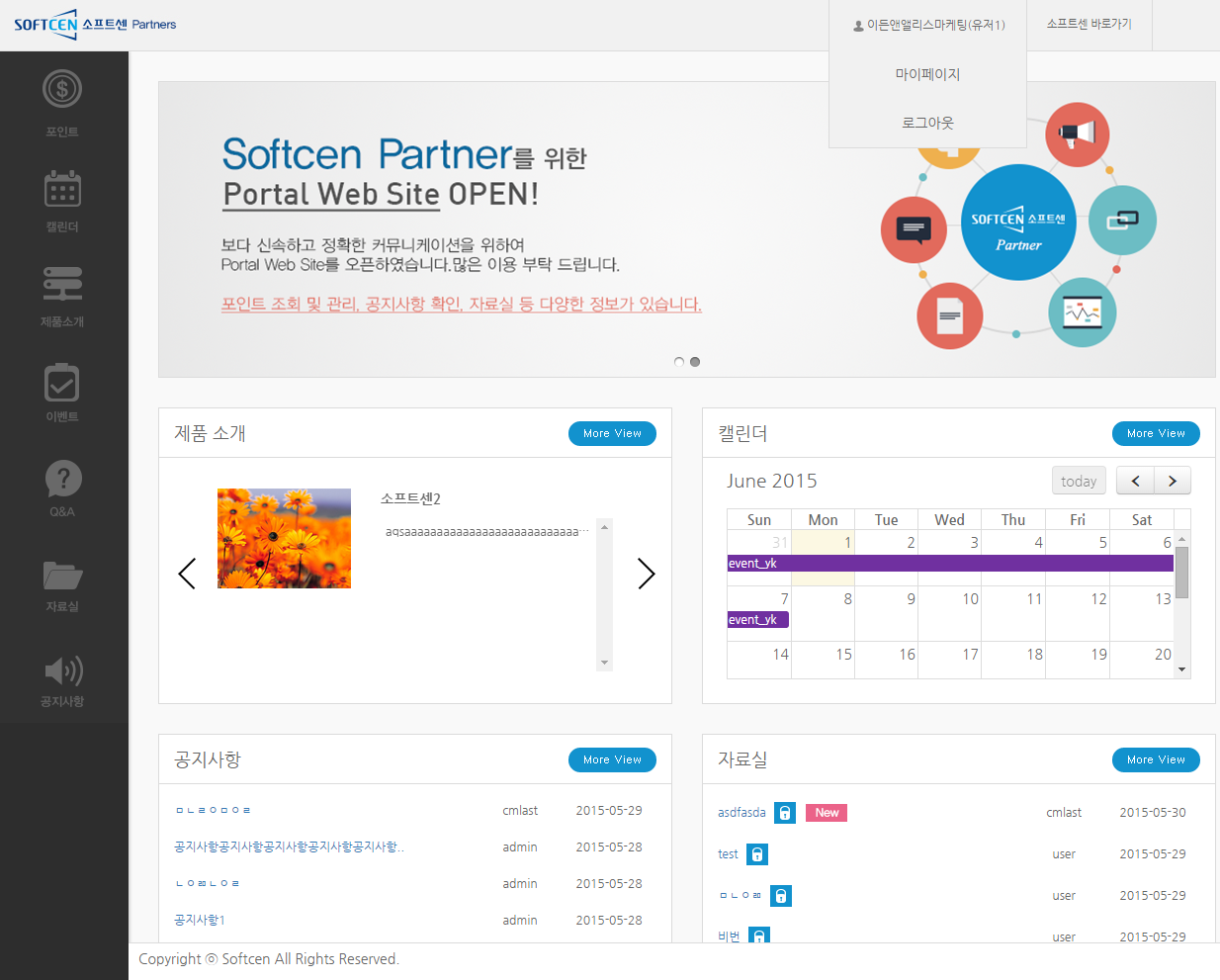This screenshot has width=1220, height=980.
Task: Go to next month in calendar
Action: coord(1173,481)
